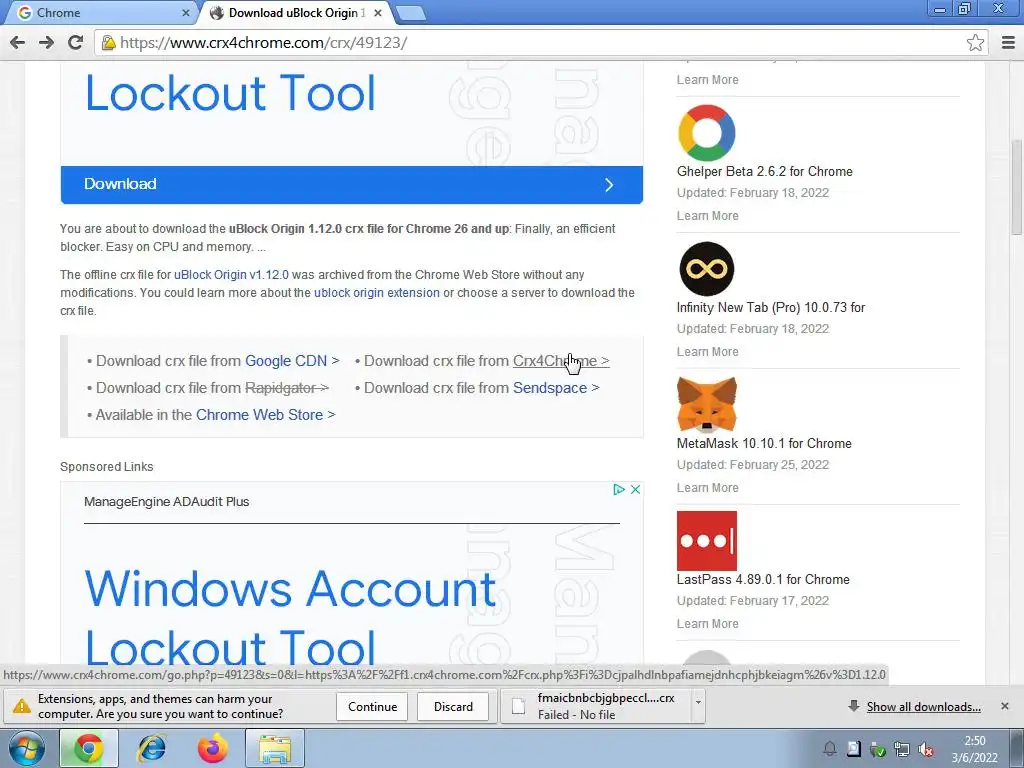The height and width of the screenshot is (768, 1024).
Task: Click the taskbar clock showing 2:50
Action: (974, 749)
